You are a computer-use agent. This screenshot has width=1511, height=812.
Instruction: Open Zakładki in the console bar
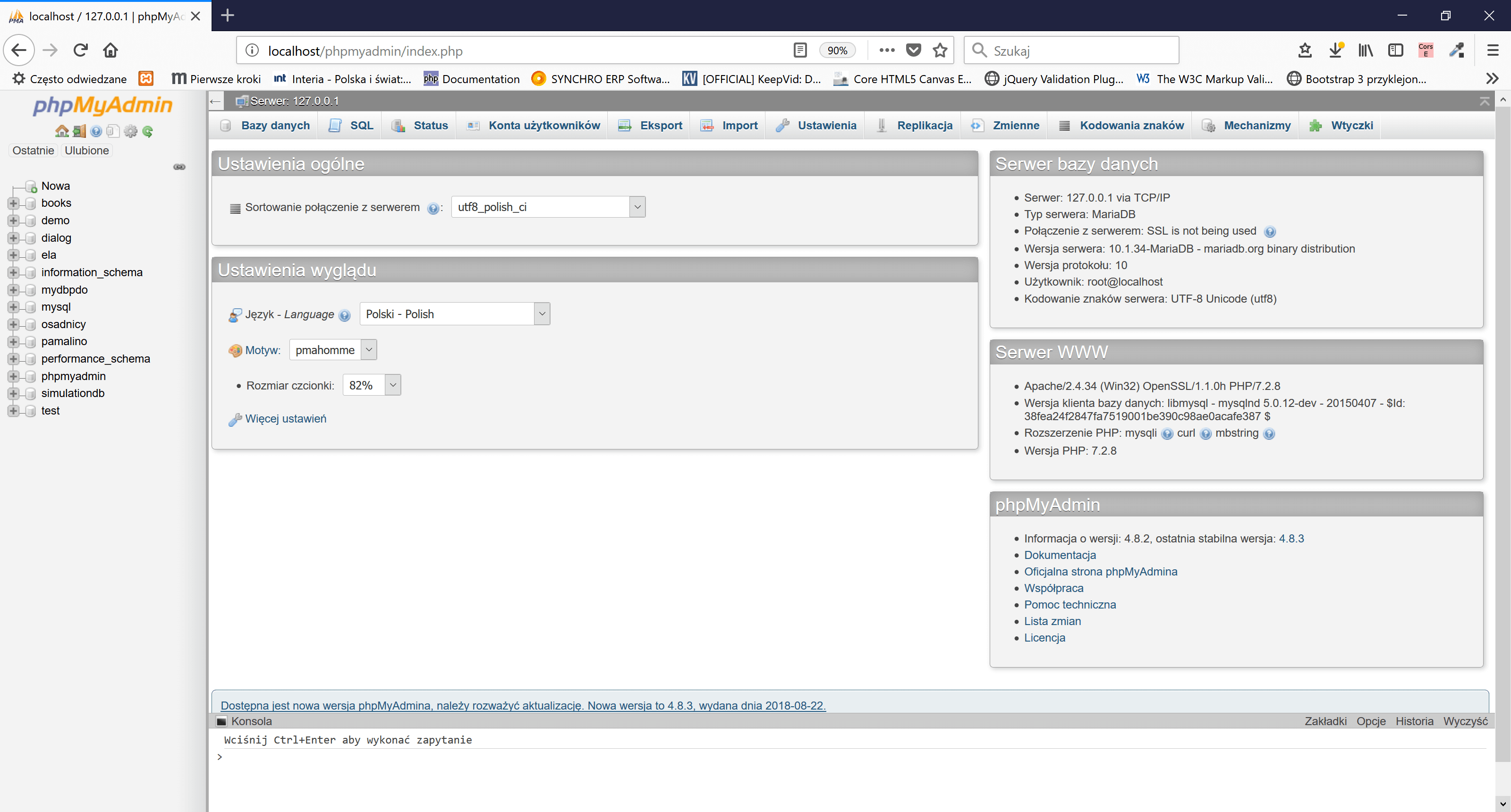pyautogui.click(x=1325, y=721)
